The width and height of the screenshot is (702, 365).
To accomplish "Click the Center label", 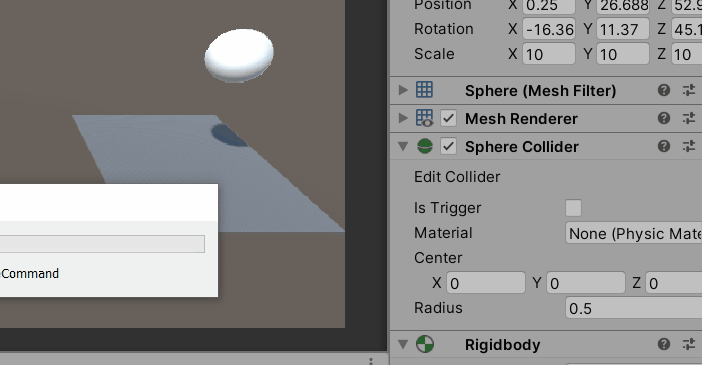I will pyautogui.click(x=438, y=258).
